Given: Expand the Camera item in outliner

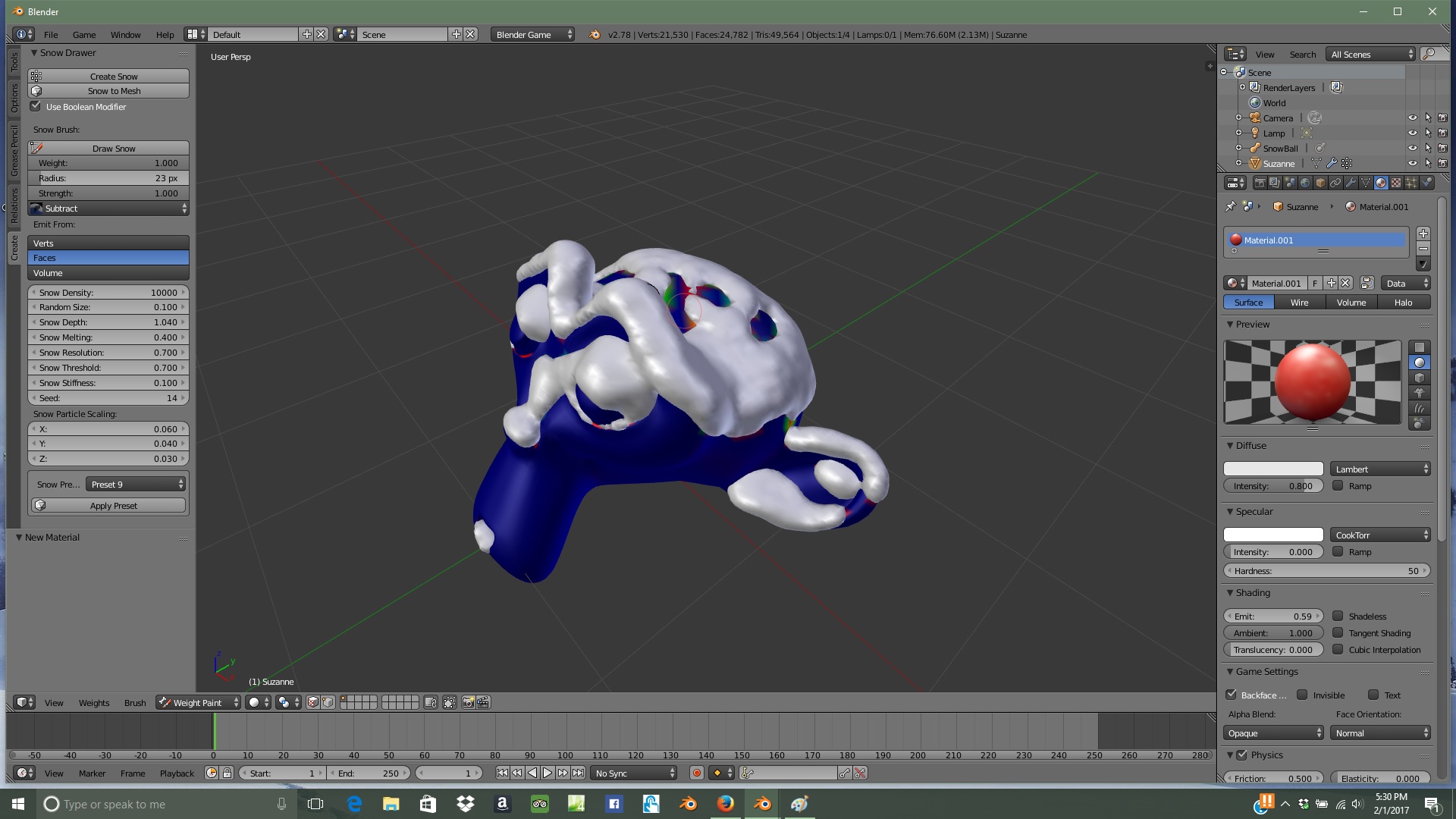Looking at the screenshot, I should [1238, 118].
